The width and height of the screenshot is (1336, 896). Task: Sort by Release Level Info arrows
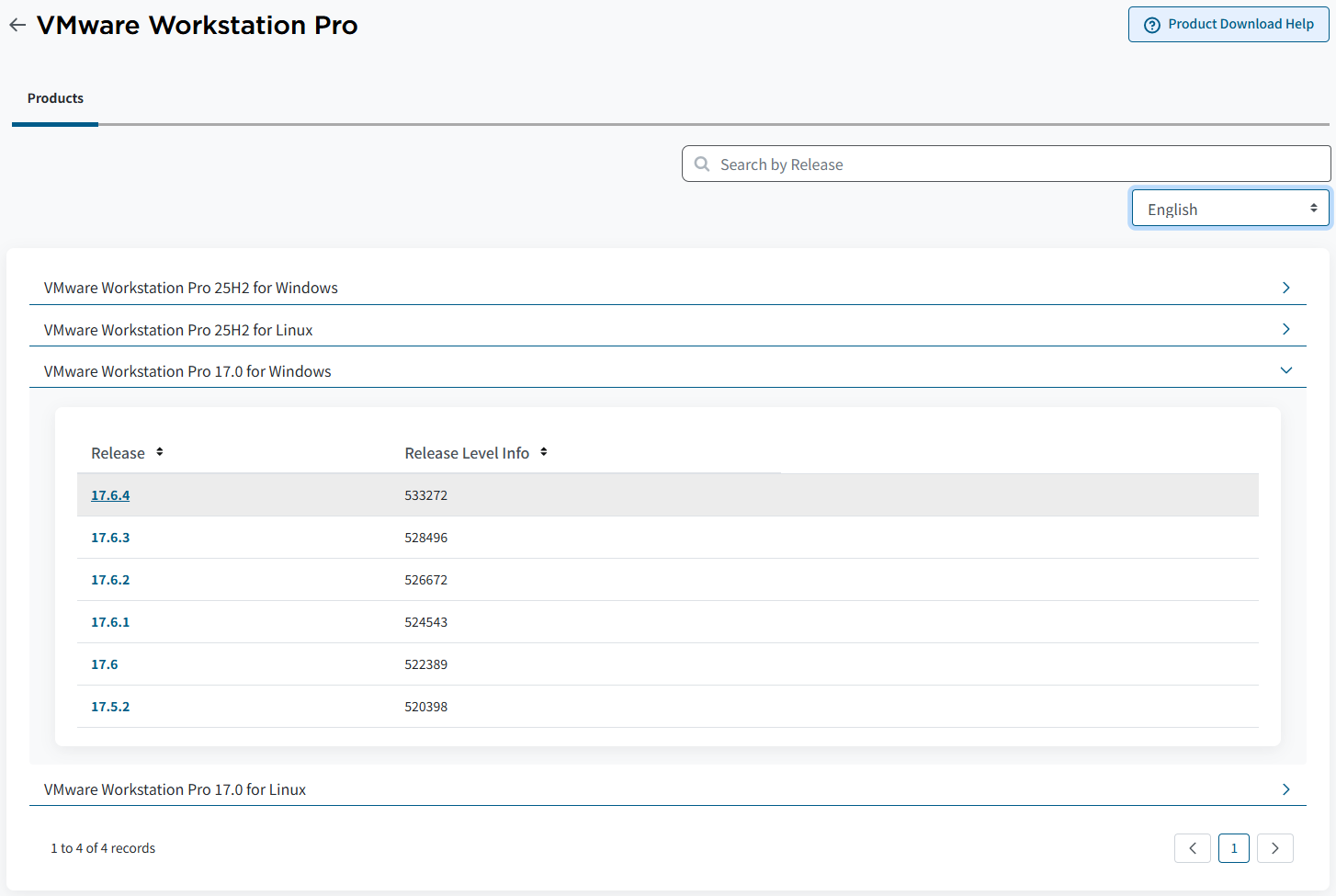544,452
